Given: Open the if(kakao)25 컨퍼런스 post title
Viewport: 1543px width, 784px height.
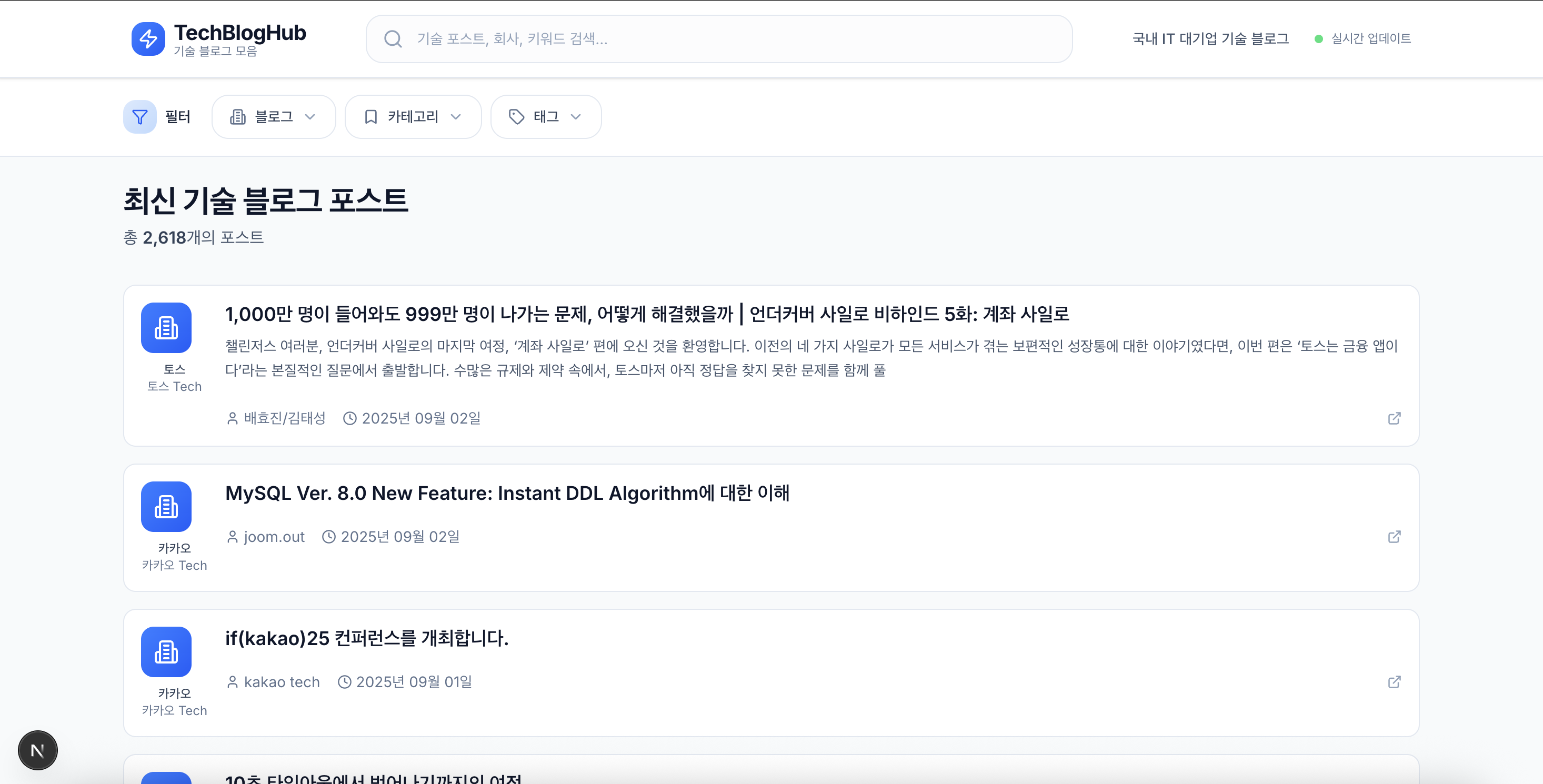Looking at the screenshot, I should 367,638.
